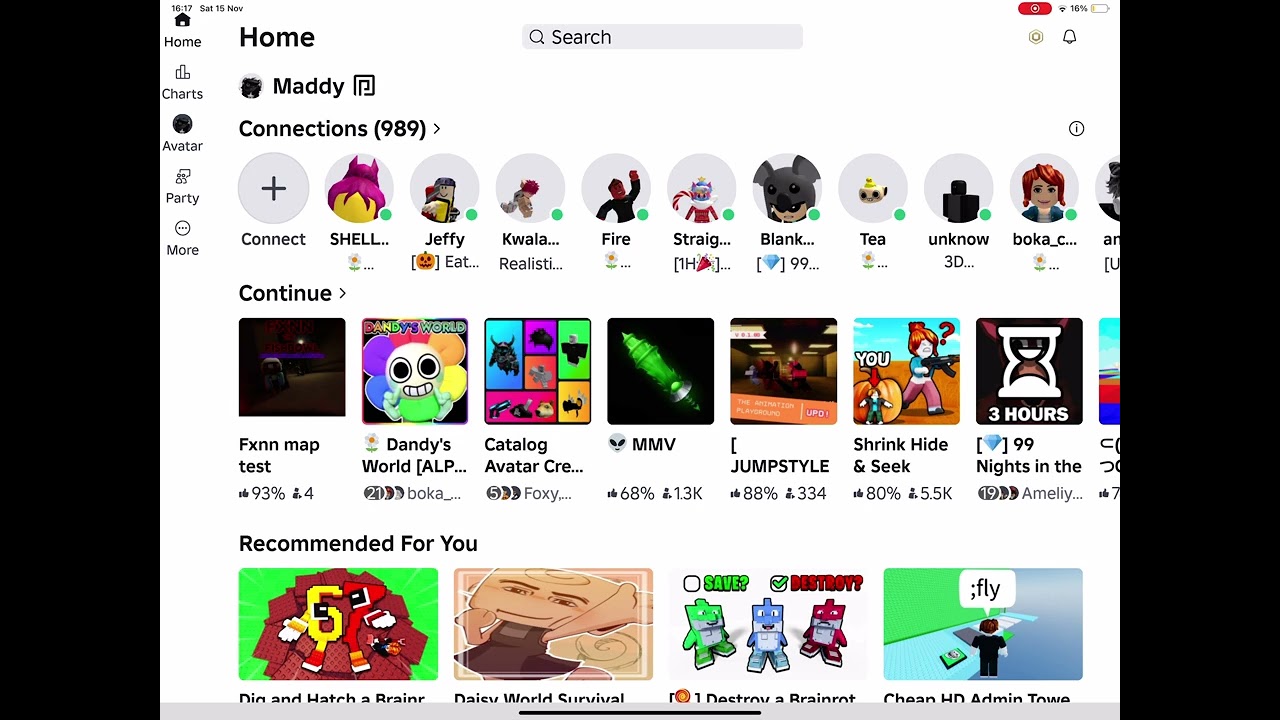The width and height of the screenshot is (1280, 720).
Task: Click the Connect plus button
Action: point(273,188)
